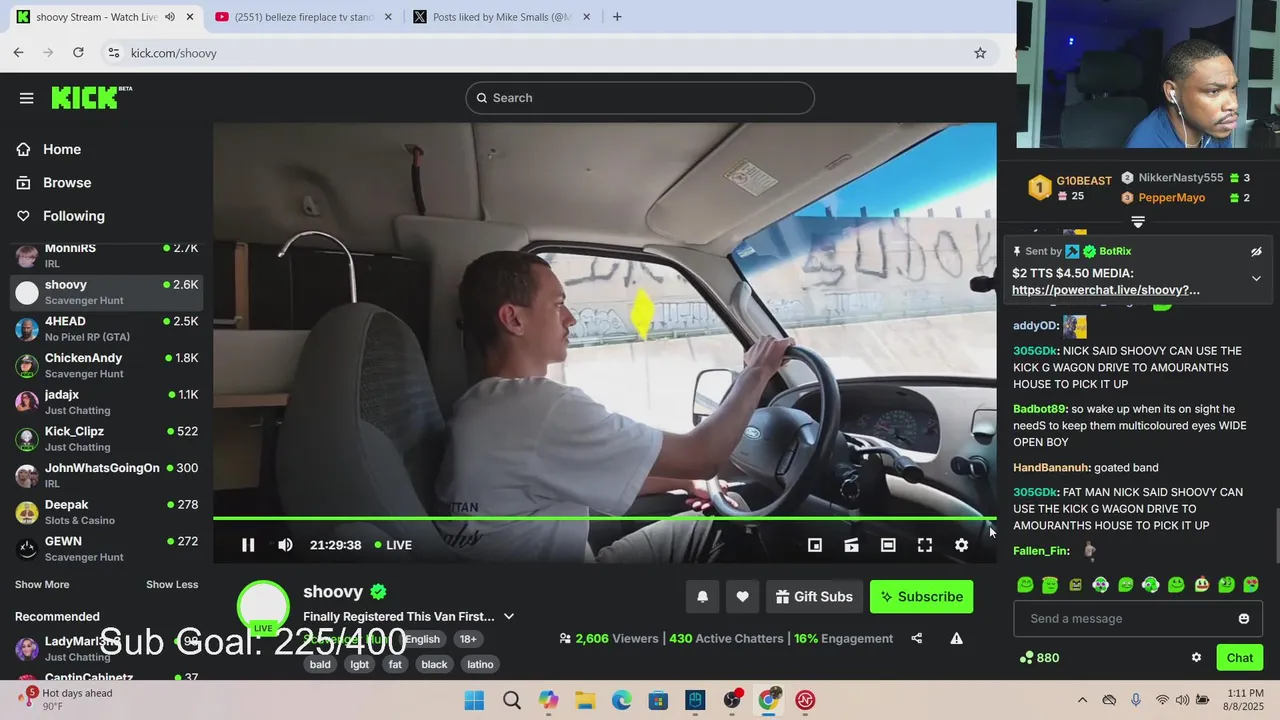Expand the stream title chevron
The width and height of the screenshot is (1280, 720).
(x=508, y=617)
